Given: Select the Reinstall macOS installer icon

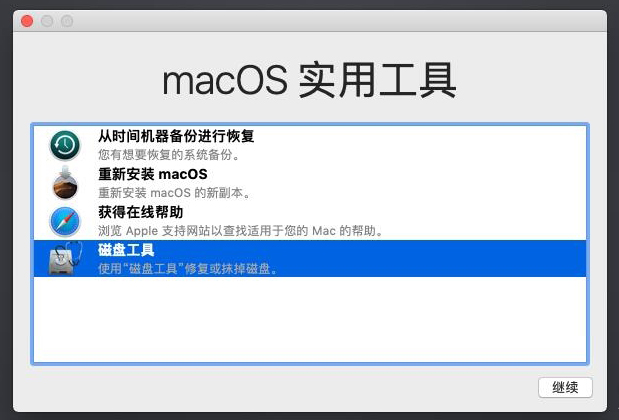Looking at the screenshot, I should click(65, 183).
